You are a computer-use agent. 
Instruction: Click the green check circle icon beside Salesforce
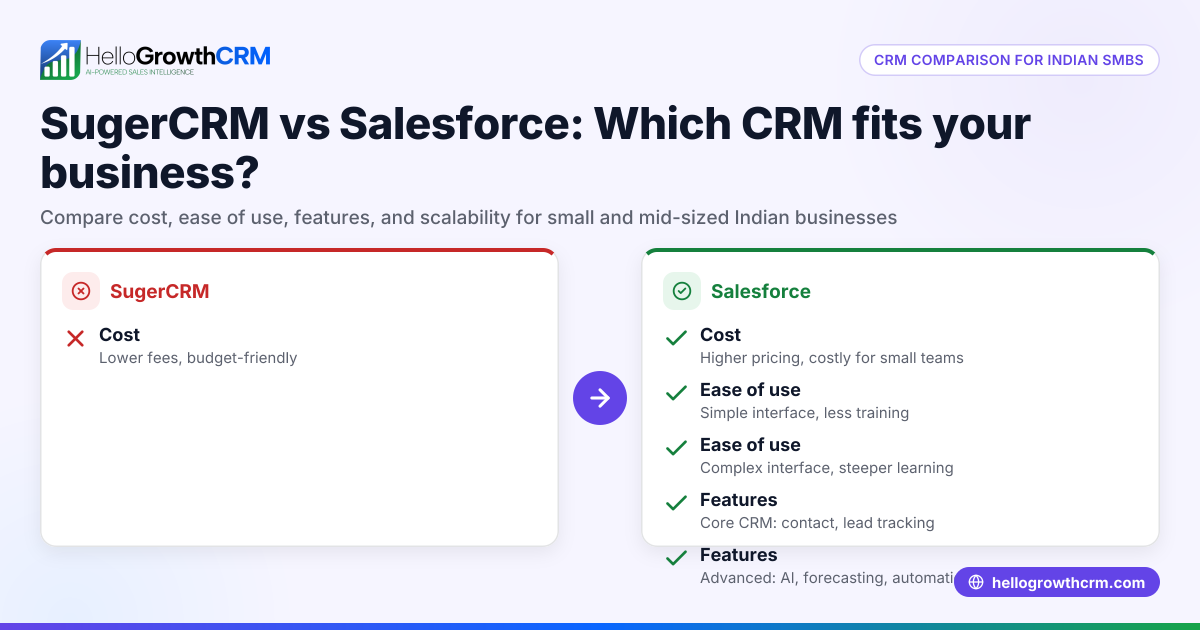pos(682,291)
